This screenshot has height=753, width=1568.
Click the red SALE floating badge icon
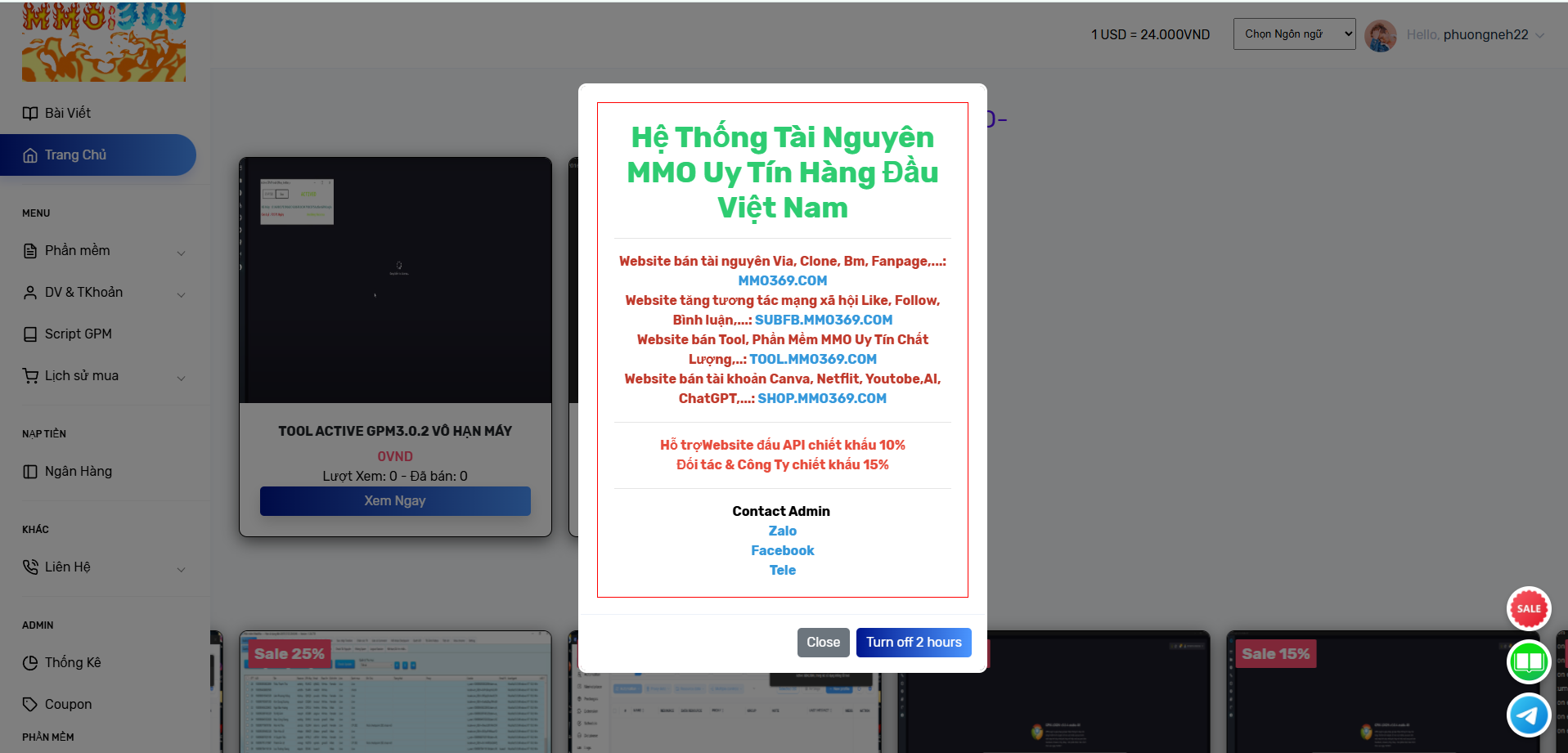tap(1528, 608)
